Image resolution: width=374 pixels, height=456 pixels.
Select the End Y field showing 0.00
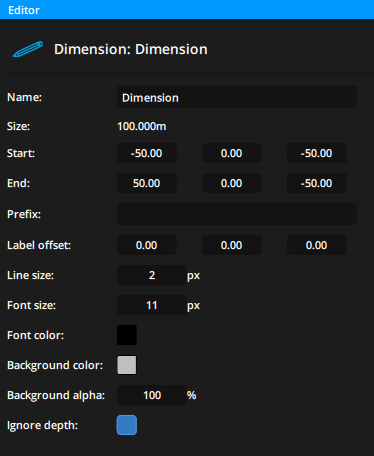(232, 183)
